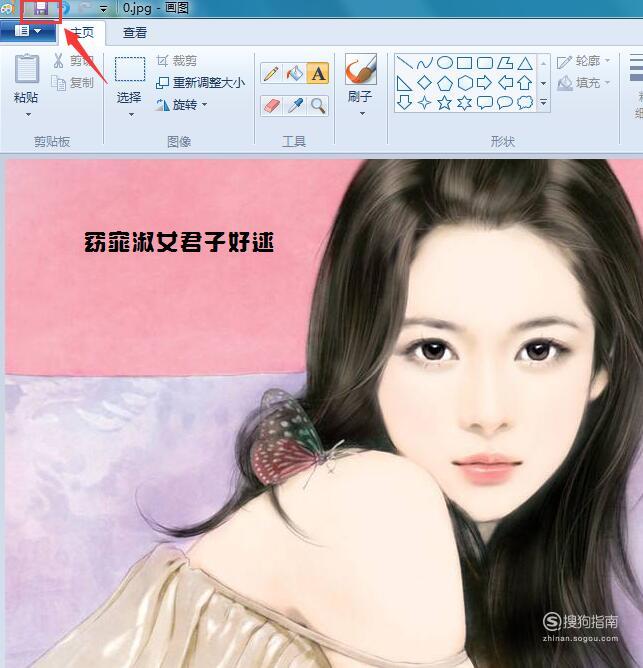This screenshot has width=643, height=668.
Task: Select the Right triangle shape
Action: pos(404,83)
